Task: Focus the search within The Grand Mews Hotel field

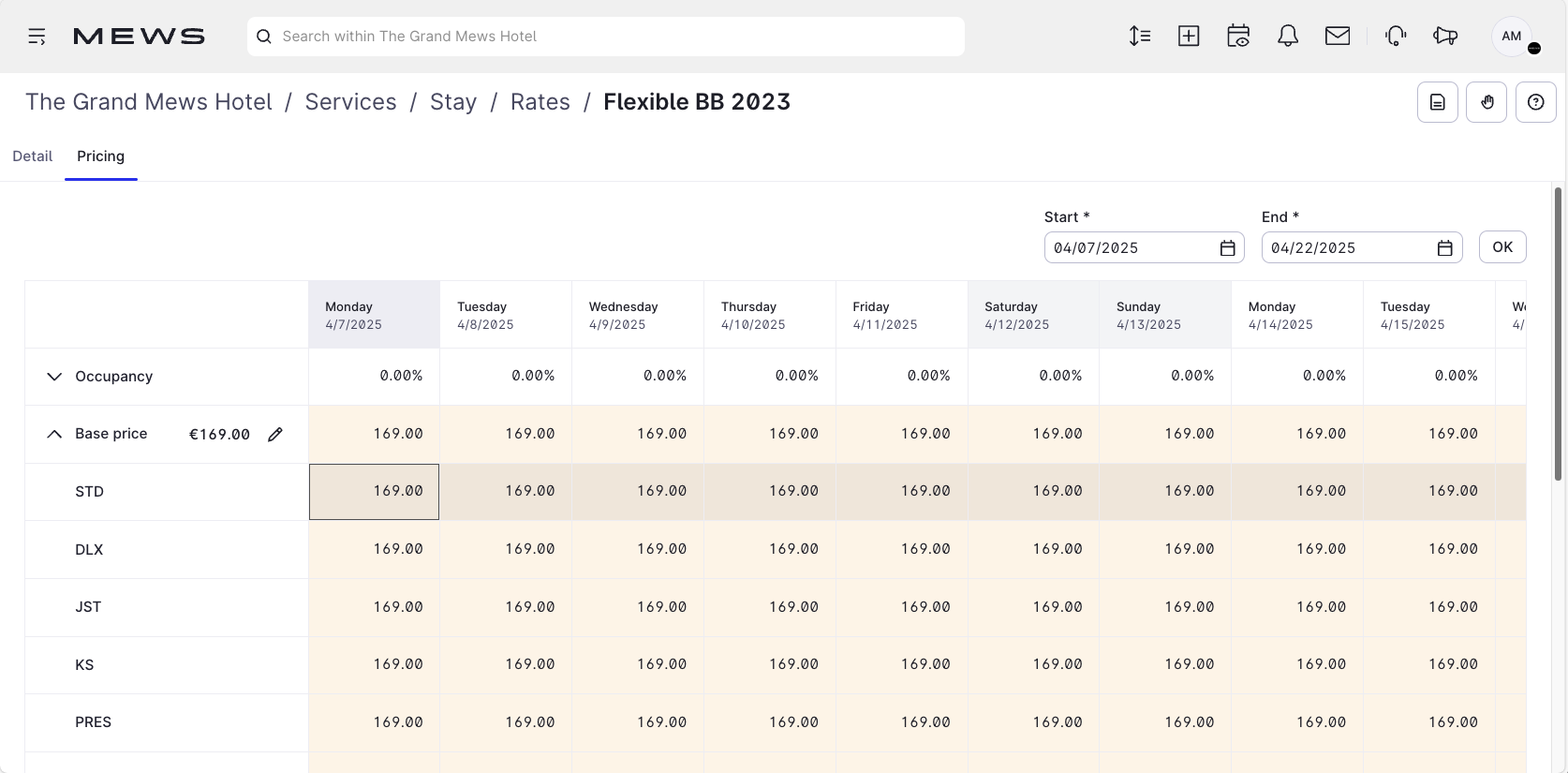Action: click(x=606, y=37)
